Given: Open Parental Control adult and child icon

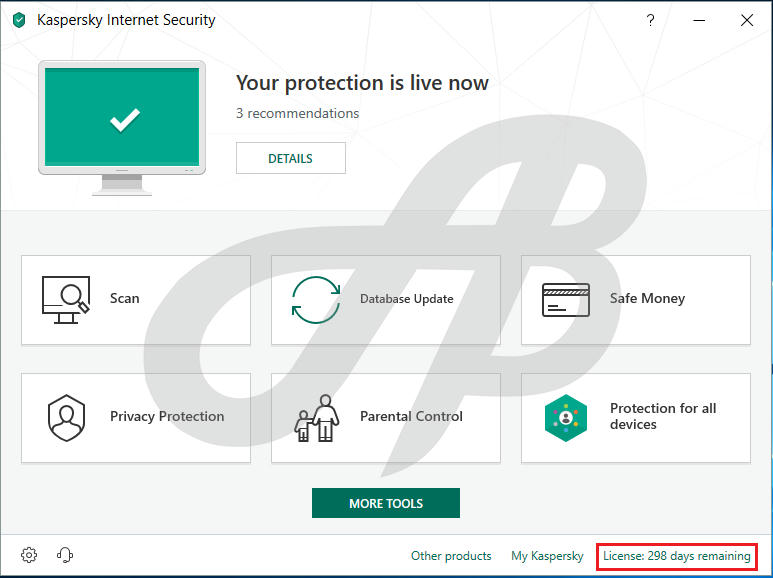Looking at the screenshot, I should pos(316,417).
